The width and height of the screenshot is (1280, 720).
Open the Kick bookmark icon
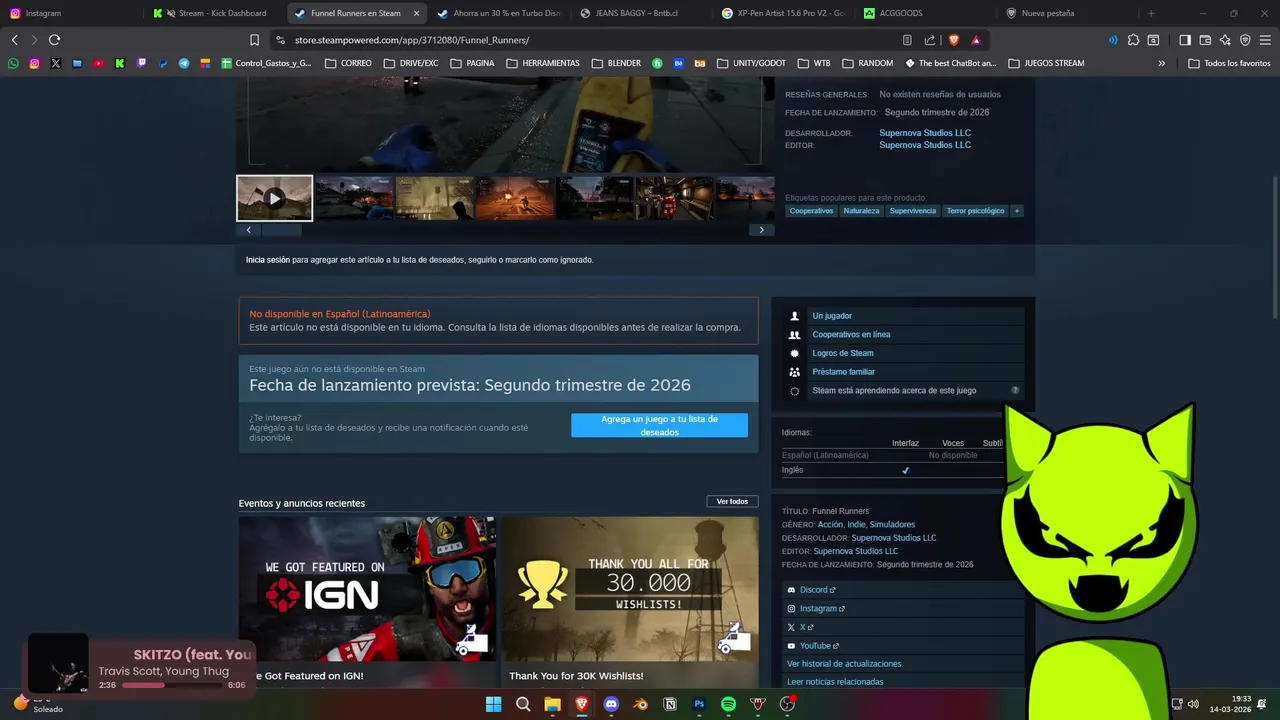[120, 63]
